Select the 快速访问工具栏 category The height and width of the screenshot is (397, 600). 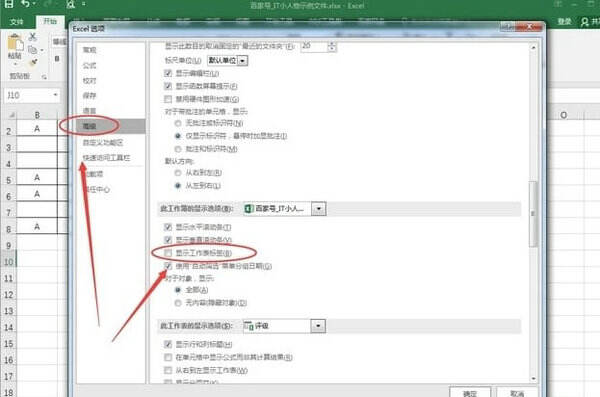click(106, 158)
